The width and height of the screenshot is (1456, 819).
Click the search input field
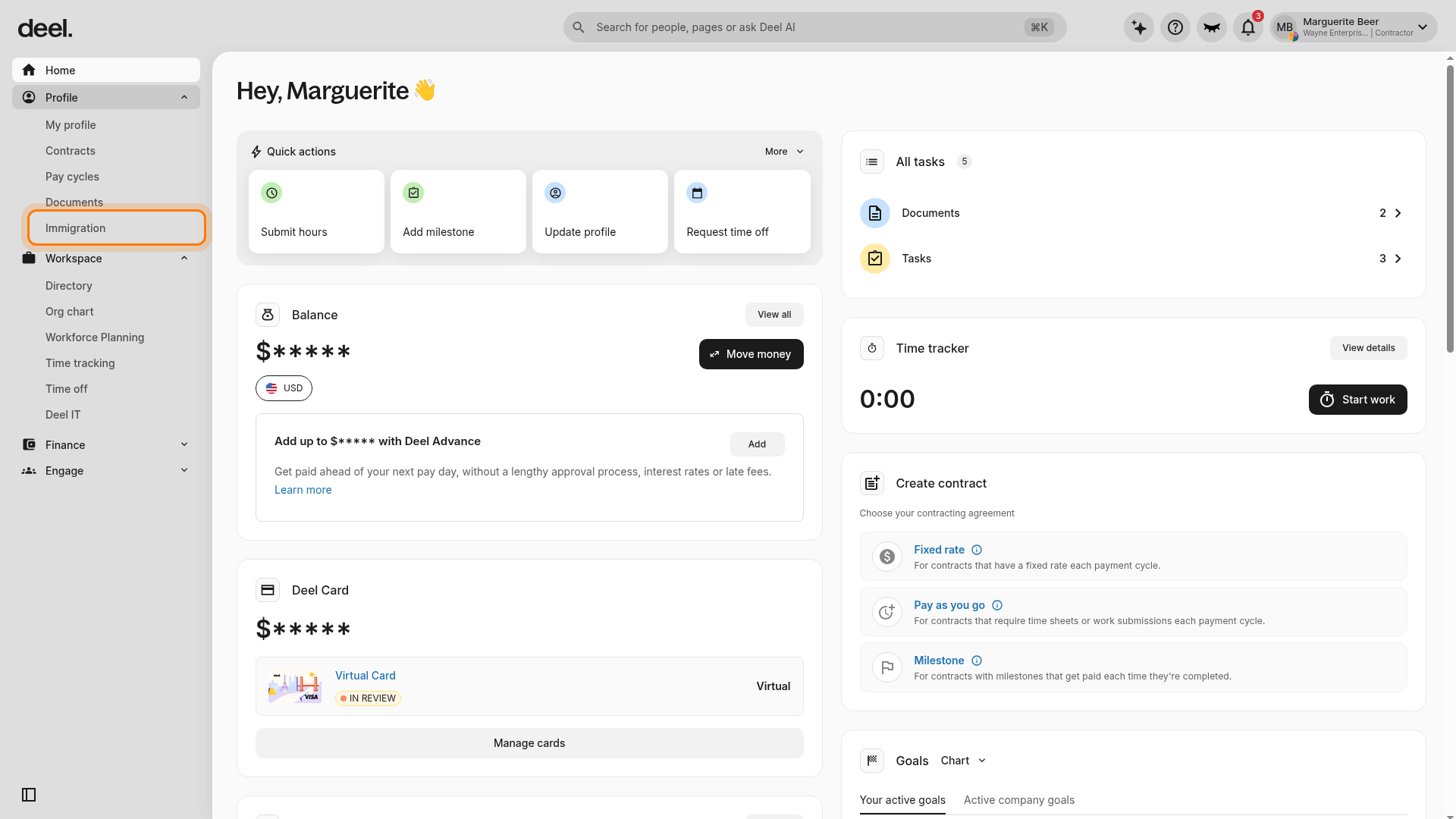[x=815, y=27]
